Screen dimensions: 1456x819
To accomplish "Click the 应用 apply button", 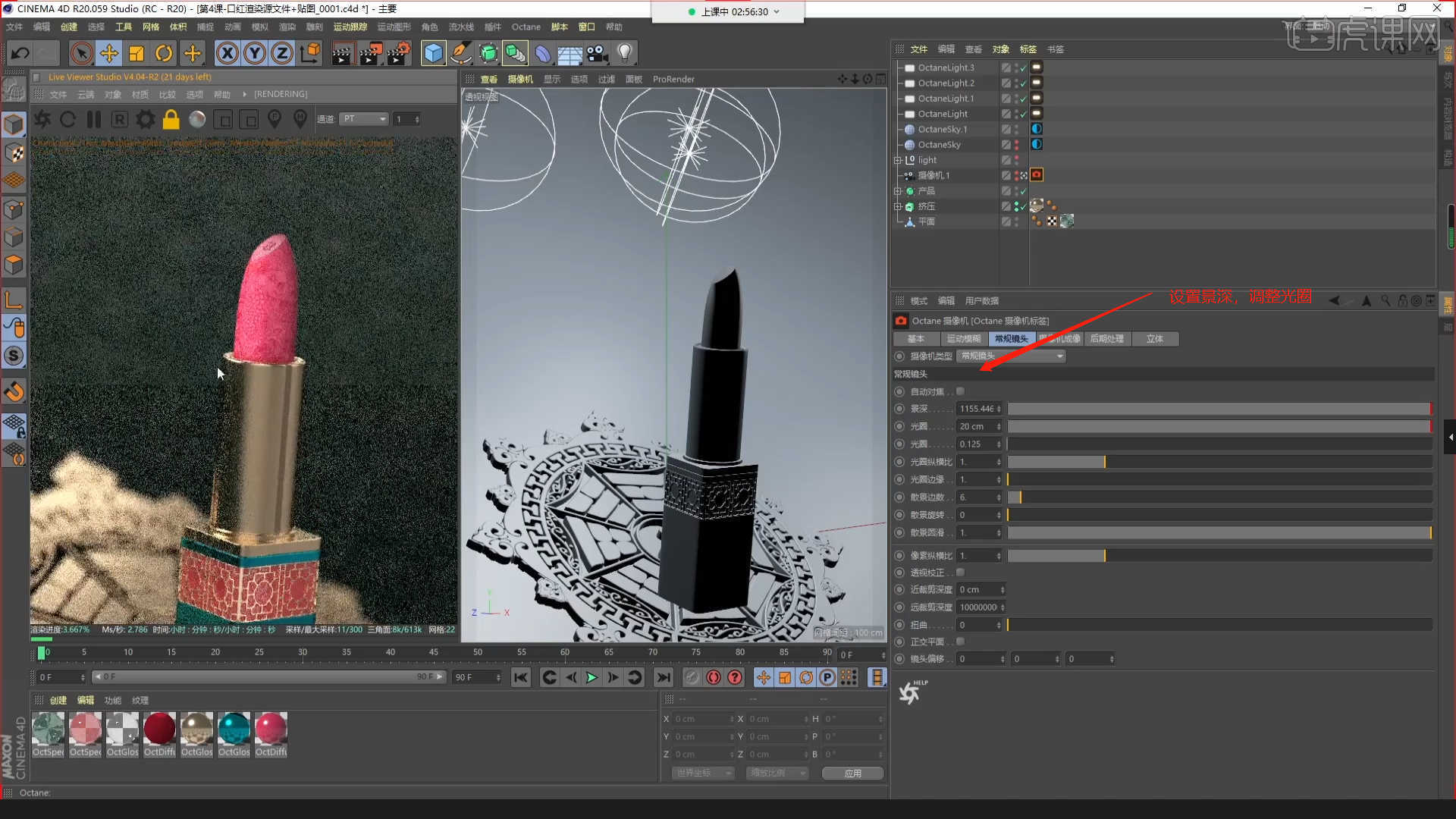I will coord(853,773).
